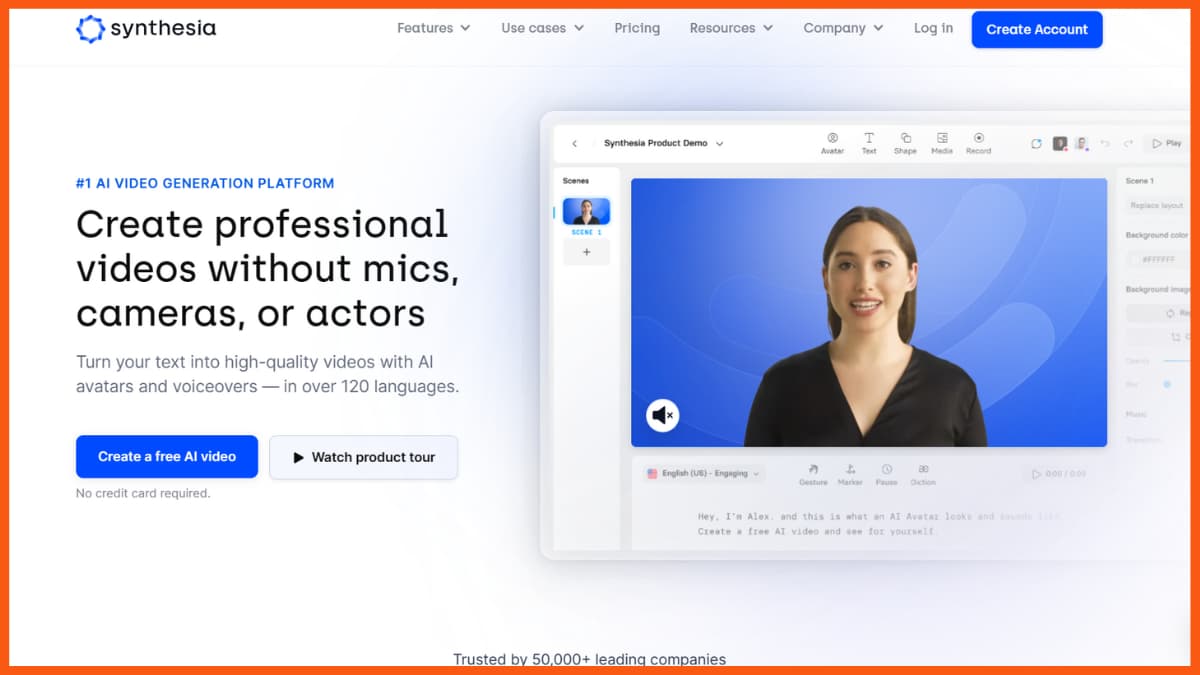Click the "No credit card required." text

(x=143, y=493)
